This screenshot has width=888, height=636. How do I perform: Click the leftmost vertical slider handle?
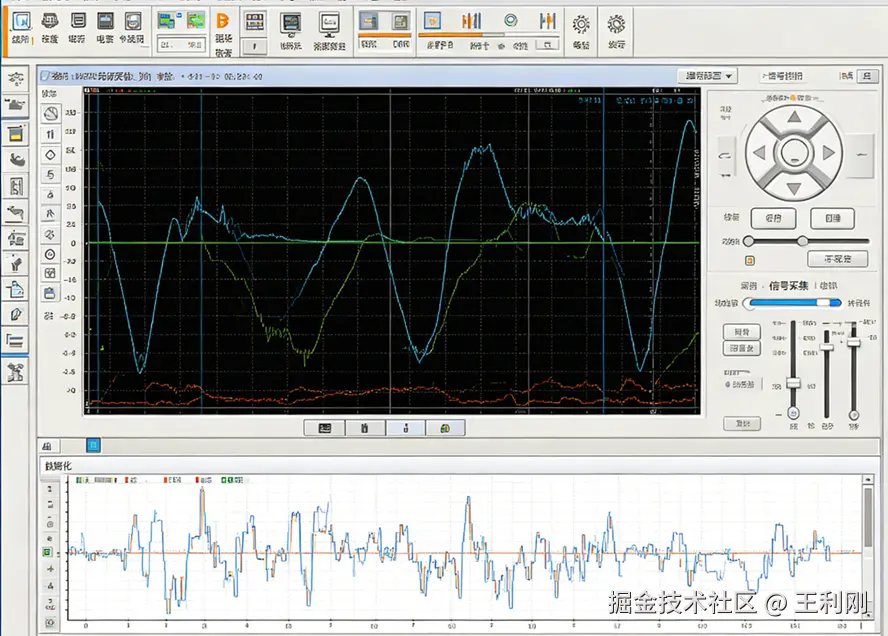click(793, 383)
